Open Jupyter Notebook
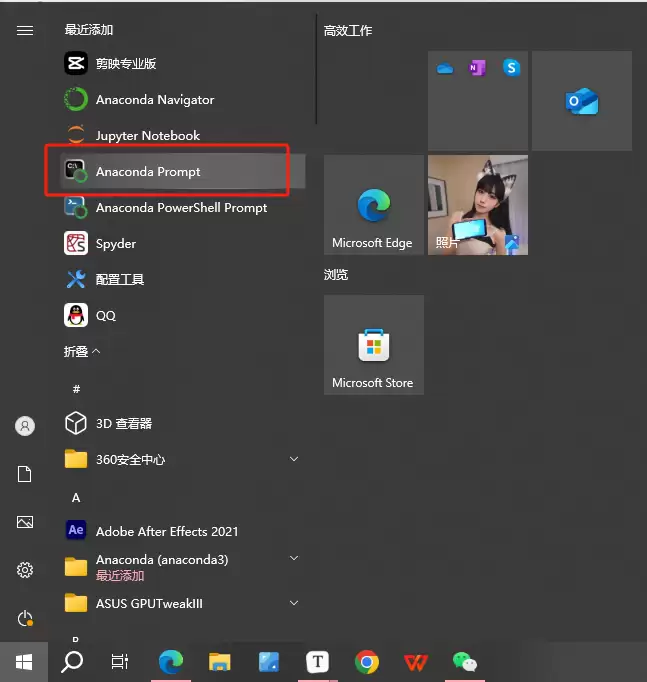The image size is (647, 682). [x=183, y=135]
